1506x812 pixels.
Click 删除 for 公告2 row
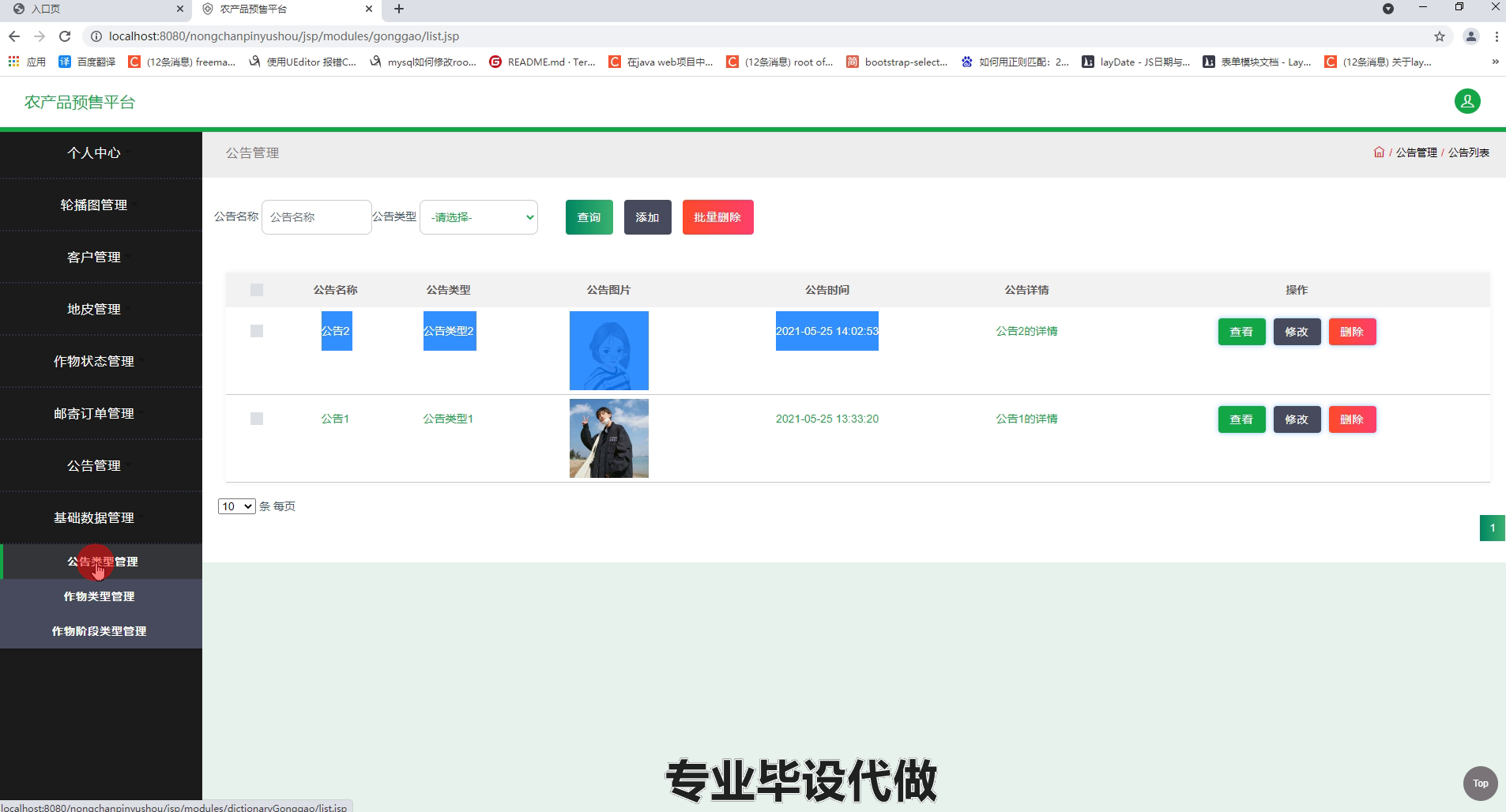1352,332
